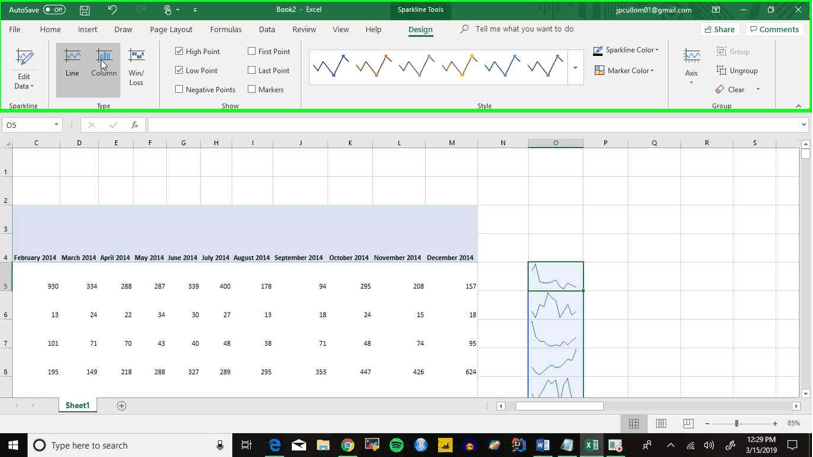Click the Save icon in title bar
Image resolution: width=813 pixels, height=457 pixels.
85,10
